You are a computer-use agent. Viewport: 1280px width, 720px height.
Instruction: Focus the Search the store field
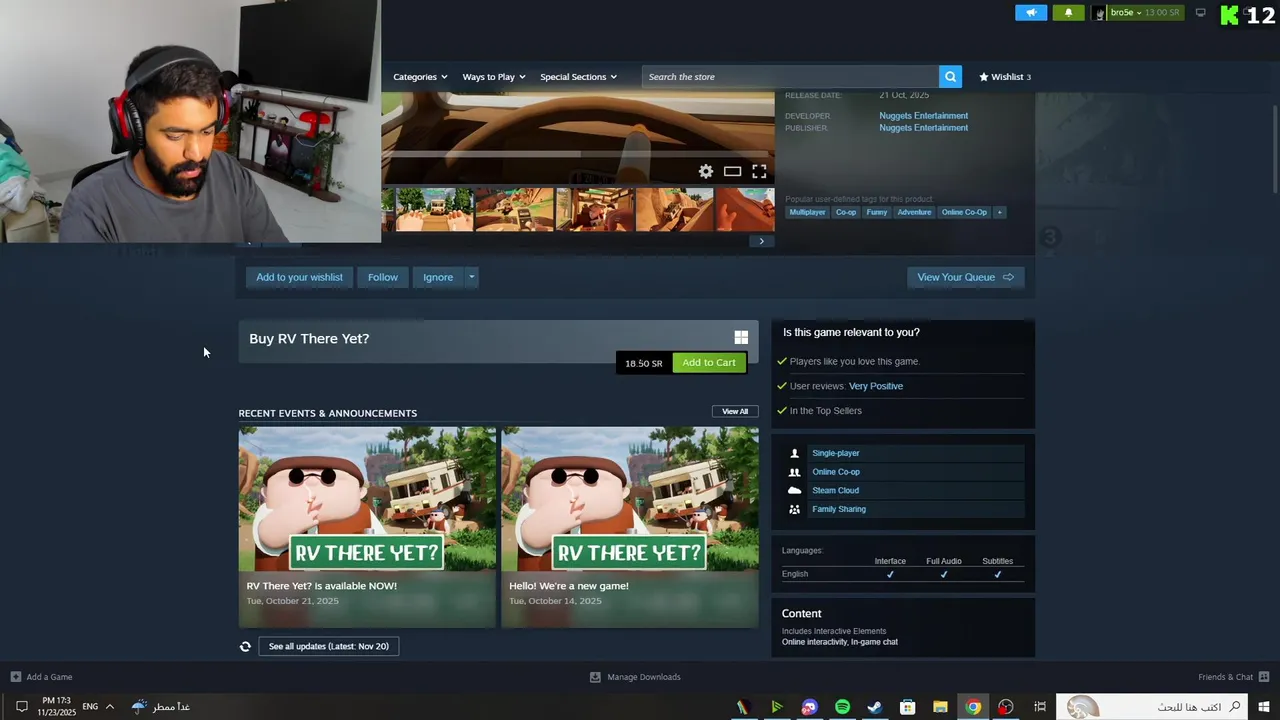(x=790, y=77)
